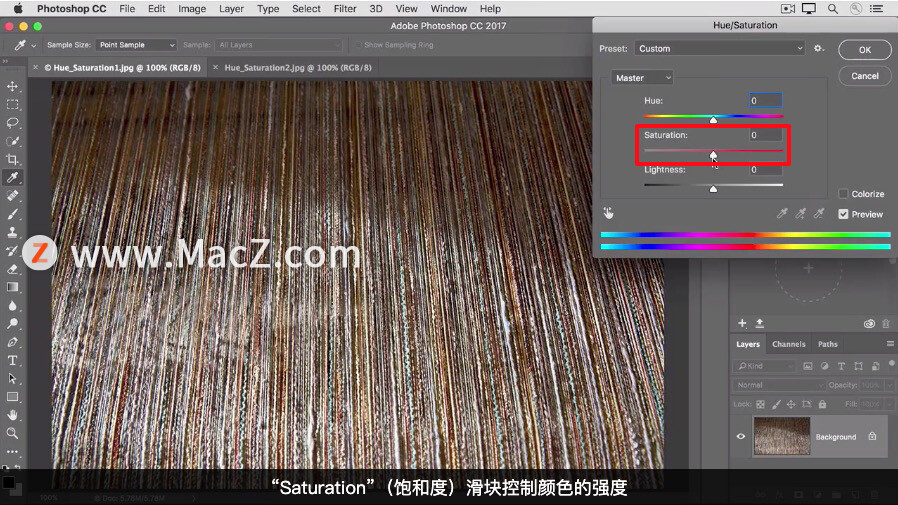Click the Lightness slider handle

[x=713, y=189]
